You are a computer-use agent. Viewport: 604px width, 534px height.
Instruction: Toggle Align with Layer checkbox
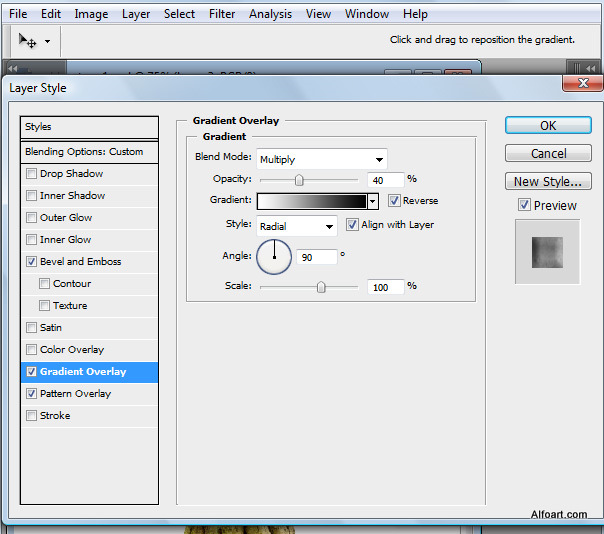tap(352, 225)
